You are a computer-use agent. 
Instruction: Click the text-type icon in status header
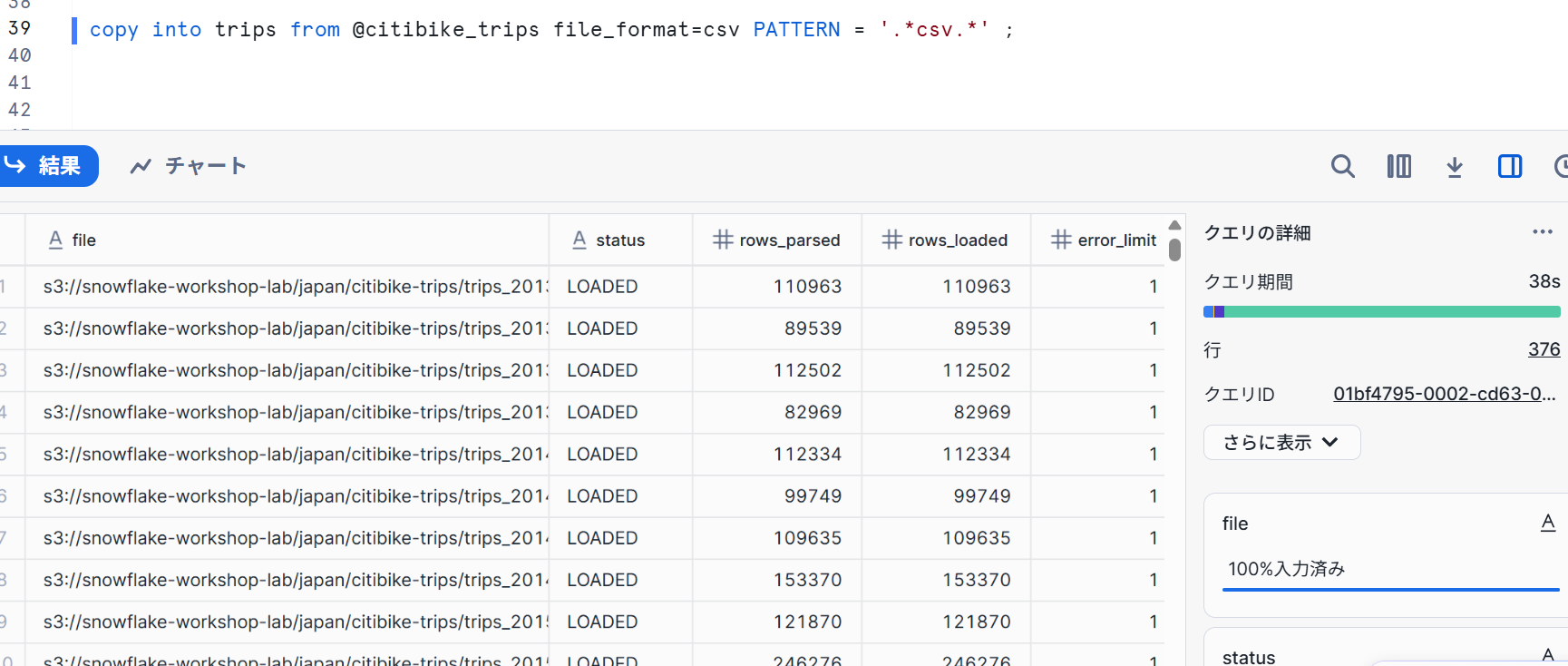[x=579, y=240]
